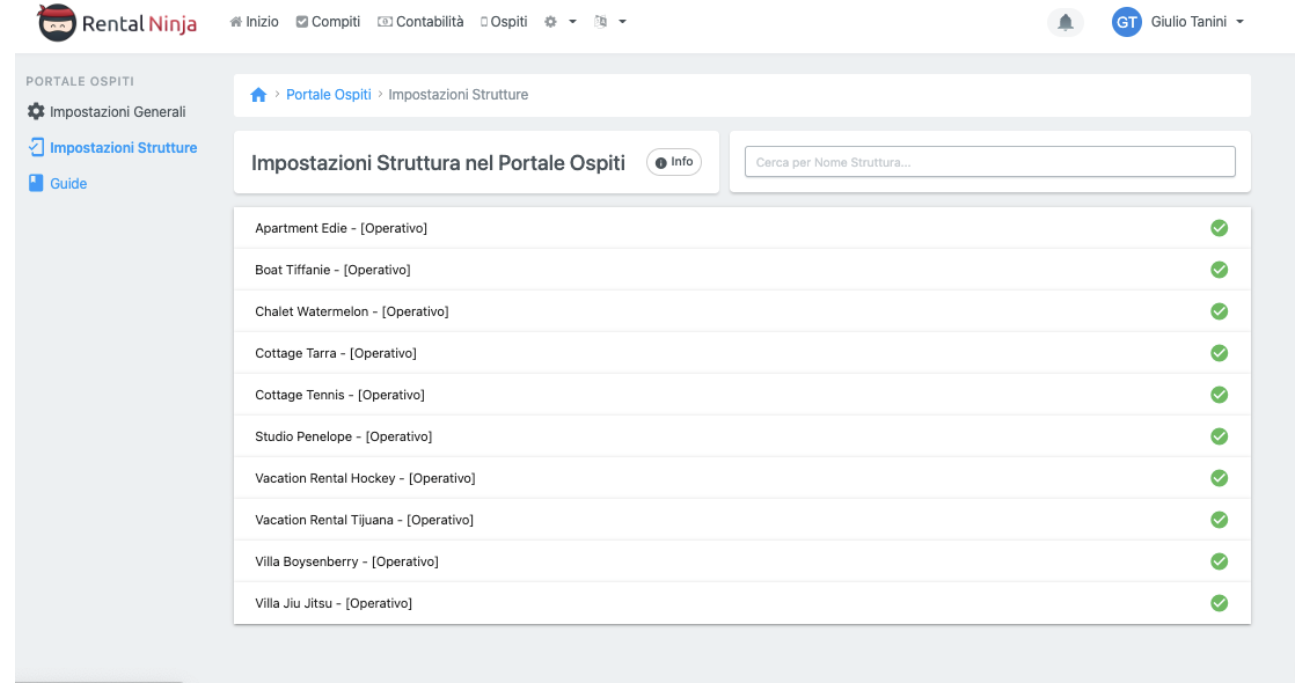The height and width of the screenshot is (684, 1298).
Task: Follow the Portale Ospiti breadcrumb link
Action: point(328,95)
